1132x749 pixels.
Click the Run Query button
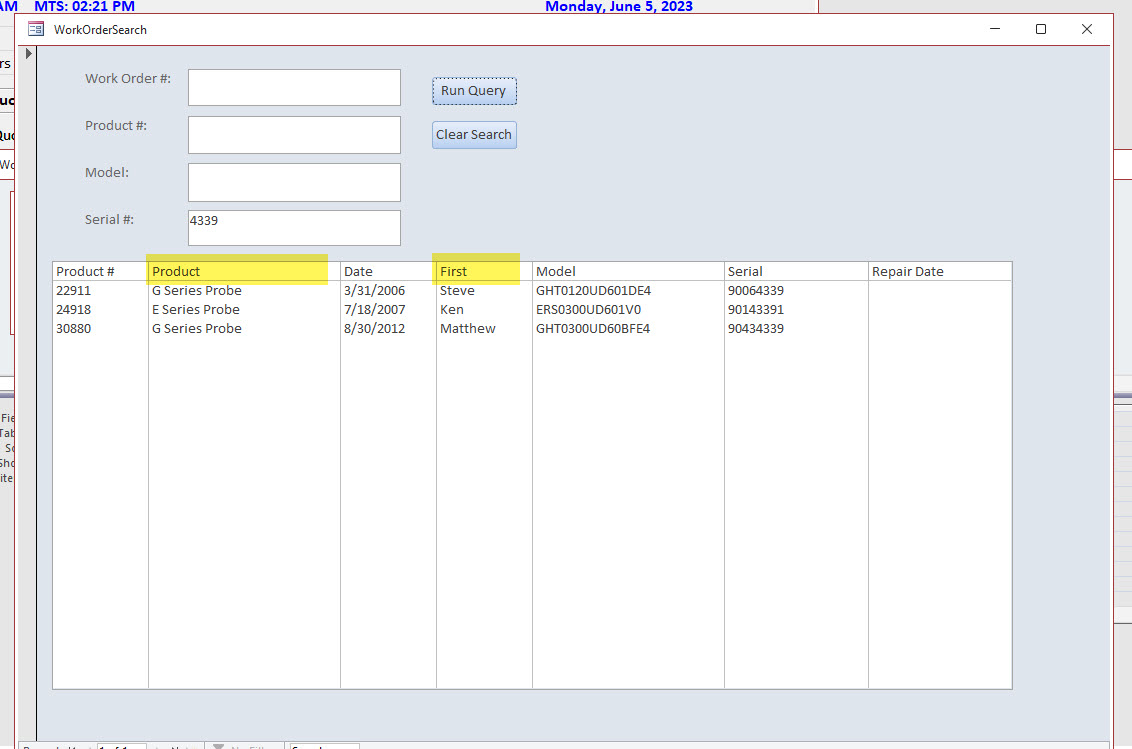[x=473, y=90]
